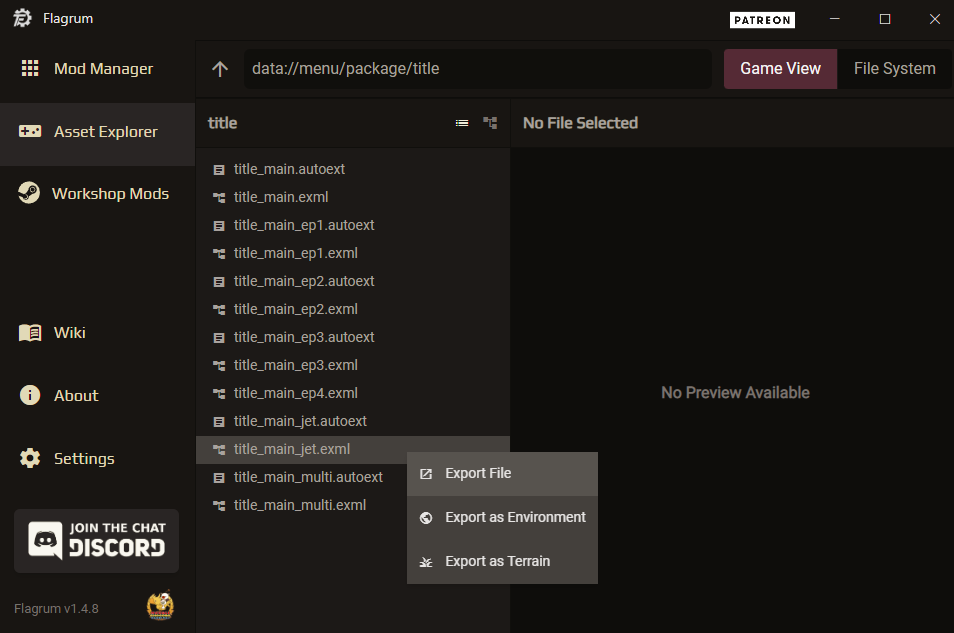954x633 pixels.
Task: Click the icon beside title_main_jet.exml
Action: pos(219,450)
